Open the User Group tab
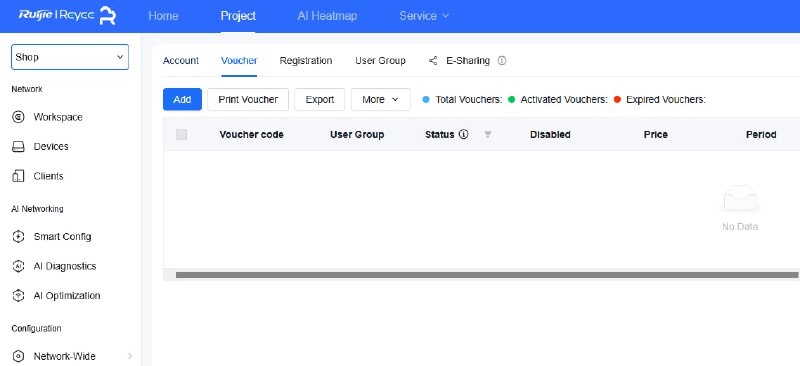800x366 pixels. point(380,61)
